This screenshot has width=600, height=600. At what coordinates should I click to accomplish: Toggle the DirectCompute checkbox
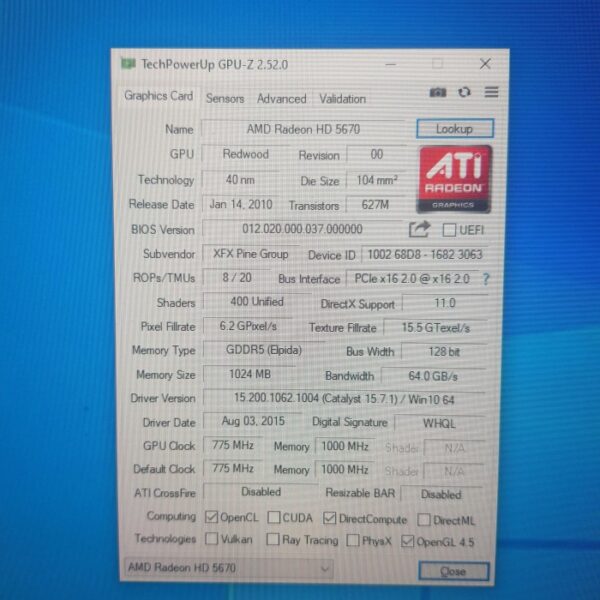[x=329, y=518]
